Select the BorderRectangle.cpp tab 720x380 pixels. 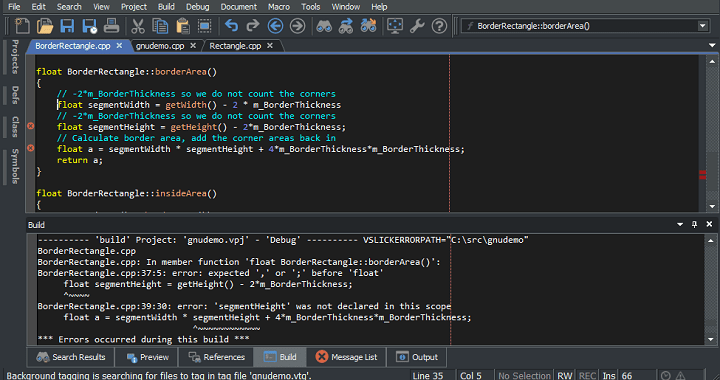pos(73,46)
